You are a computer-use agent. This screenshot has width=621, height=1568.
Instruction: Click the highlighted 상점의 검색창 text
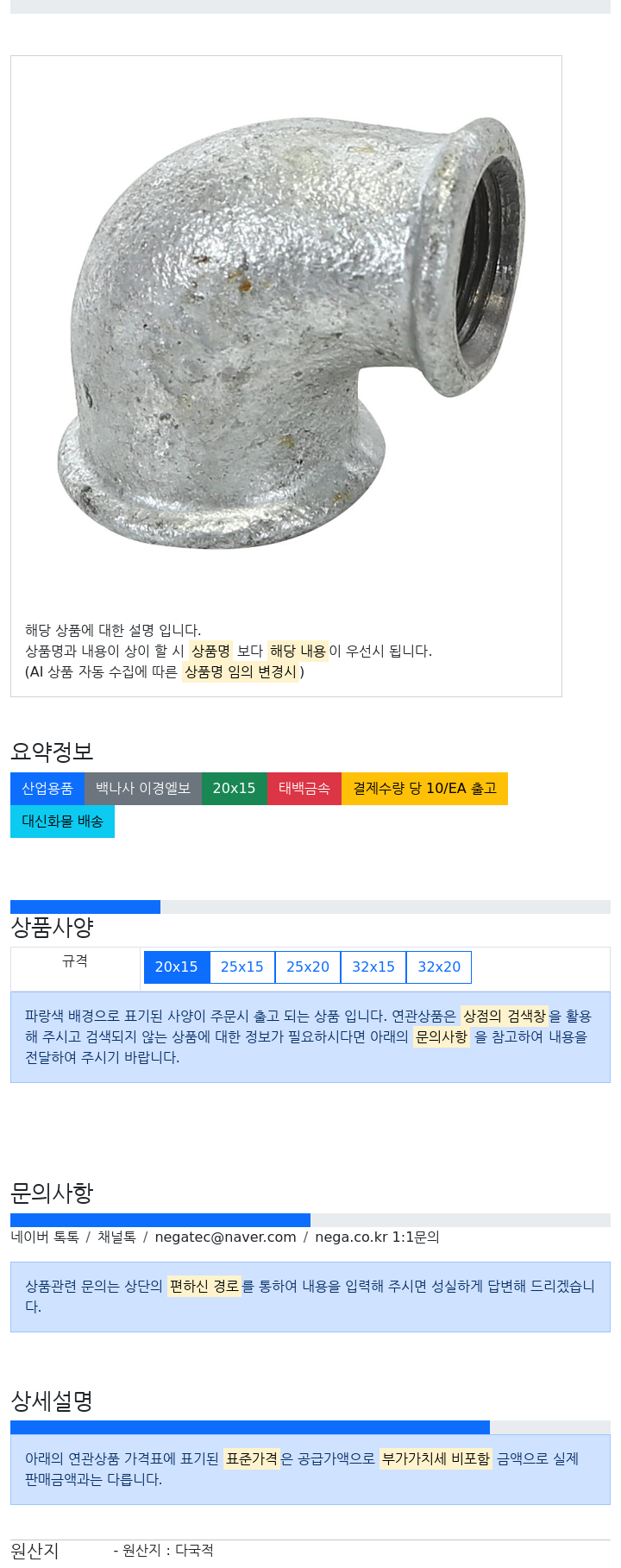click(505, 1016)
